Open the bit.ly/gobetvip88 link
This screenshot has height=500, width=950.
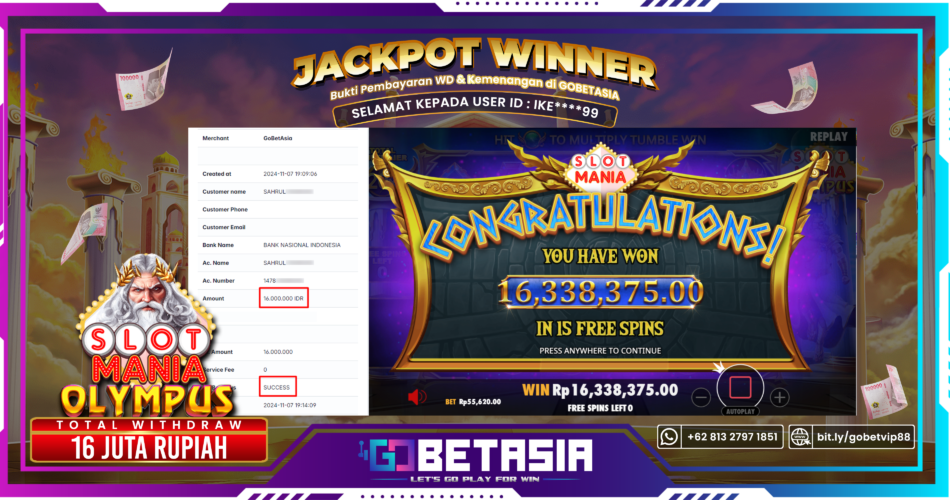click(863, 437)
